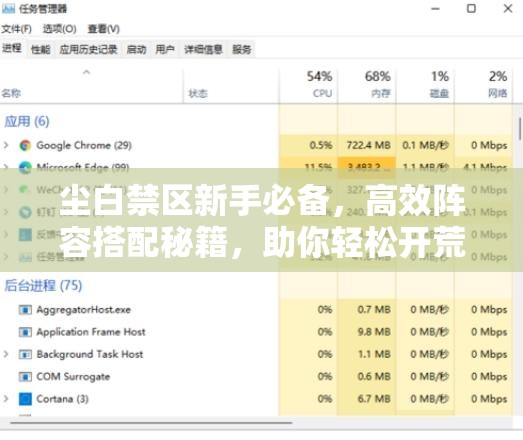The height and width of the screenshot is (440, 523).
Task: Expand the Microsoft Edge (99) process group
Action: click(6, 167)
